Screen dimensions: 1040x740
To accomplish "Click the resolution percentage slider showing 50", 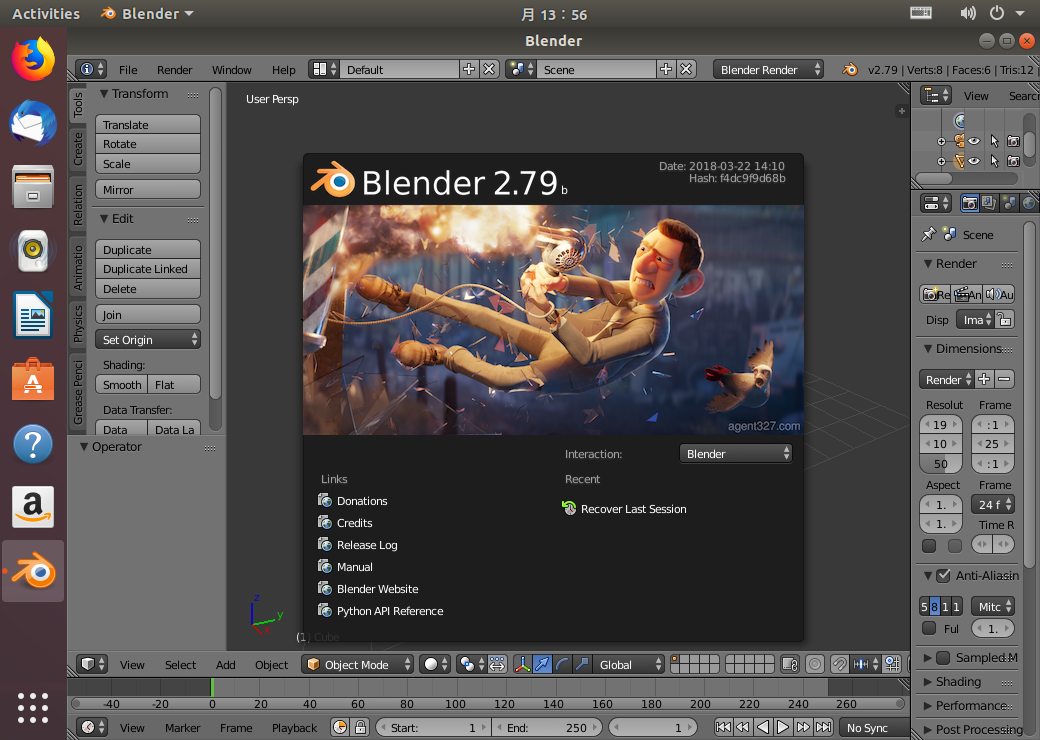I will (x=941, y=463).
